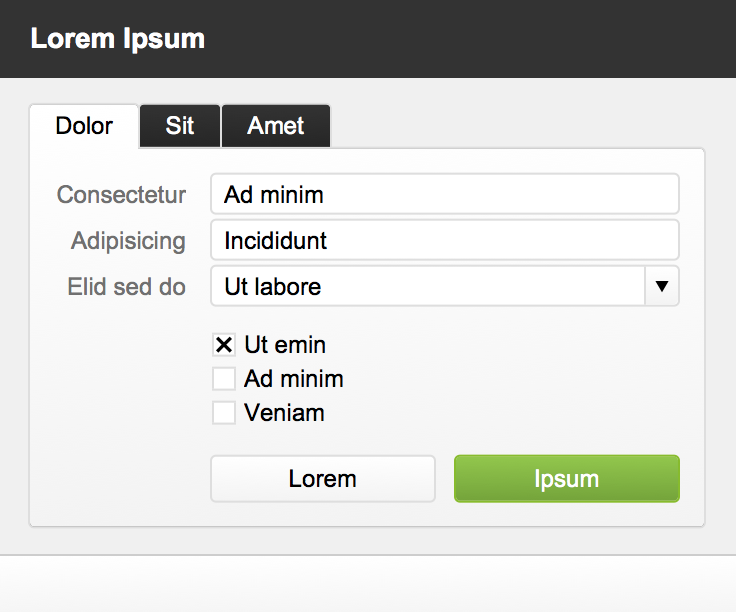
Task: Click the Veniam label text
Action: click(284, 413)
